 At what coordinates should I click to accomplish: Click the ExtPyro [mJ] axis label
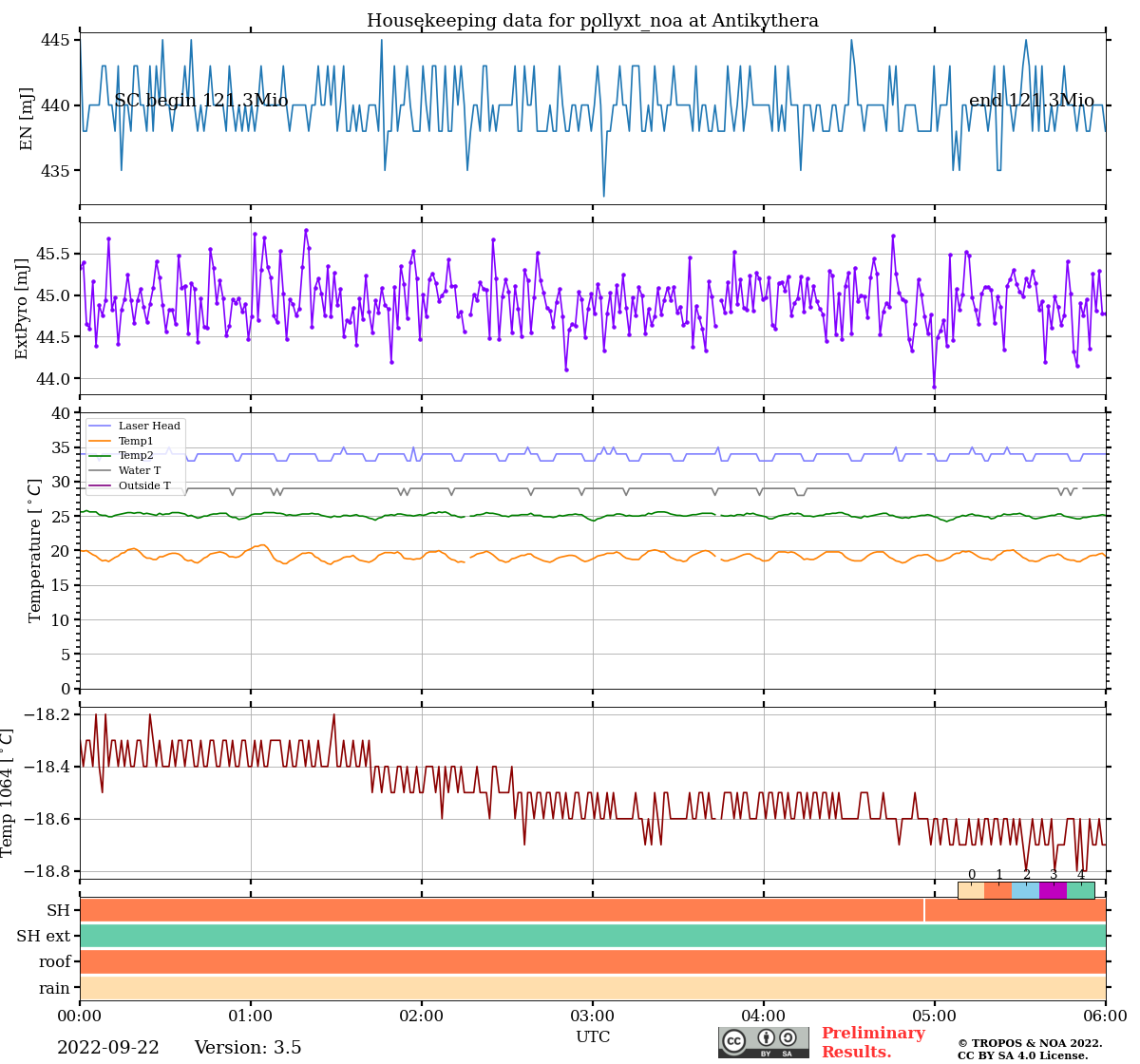pyautogui.click(x=23, y=309)
